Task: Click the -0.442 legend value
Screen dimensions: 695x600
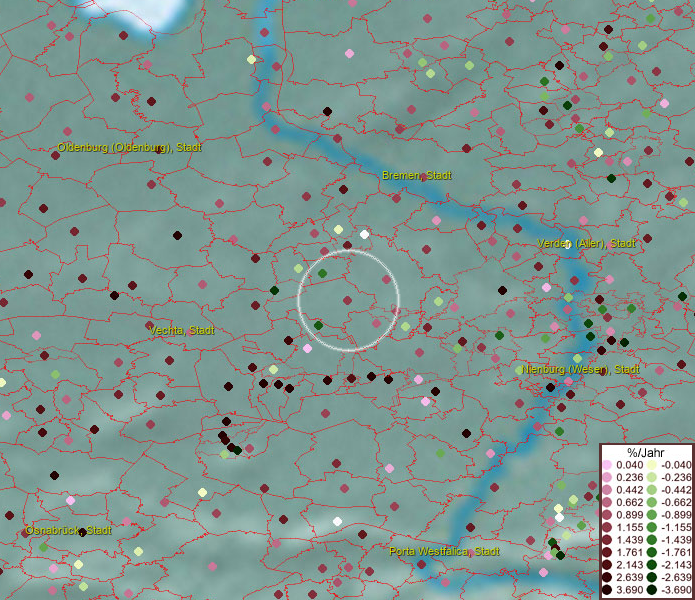Action: [676, 490]
